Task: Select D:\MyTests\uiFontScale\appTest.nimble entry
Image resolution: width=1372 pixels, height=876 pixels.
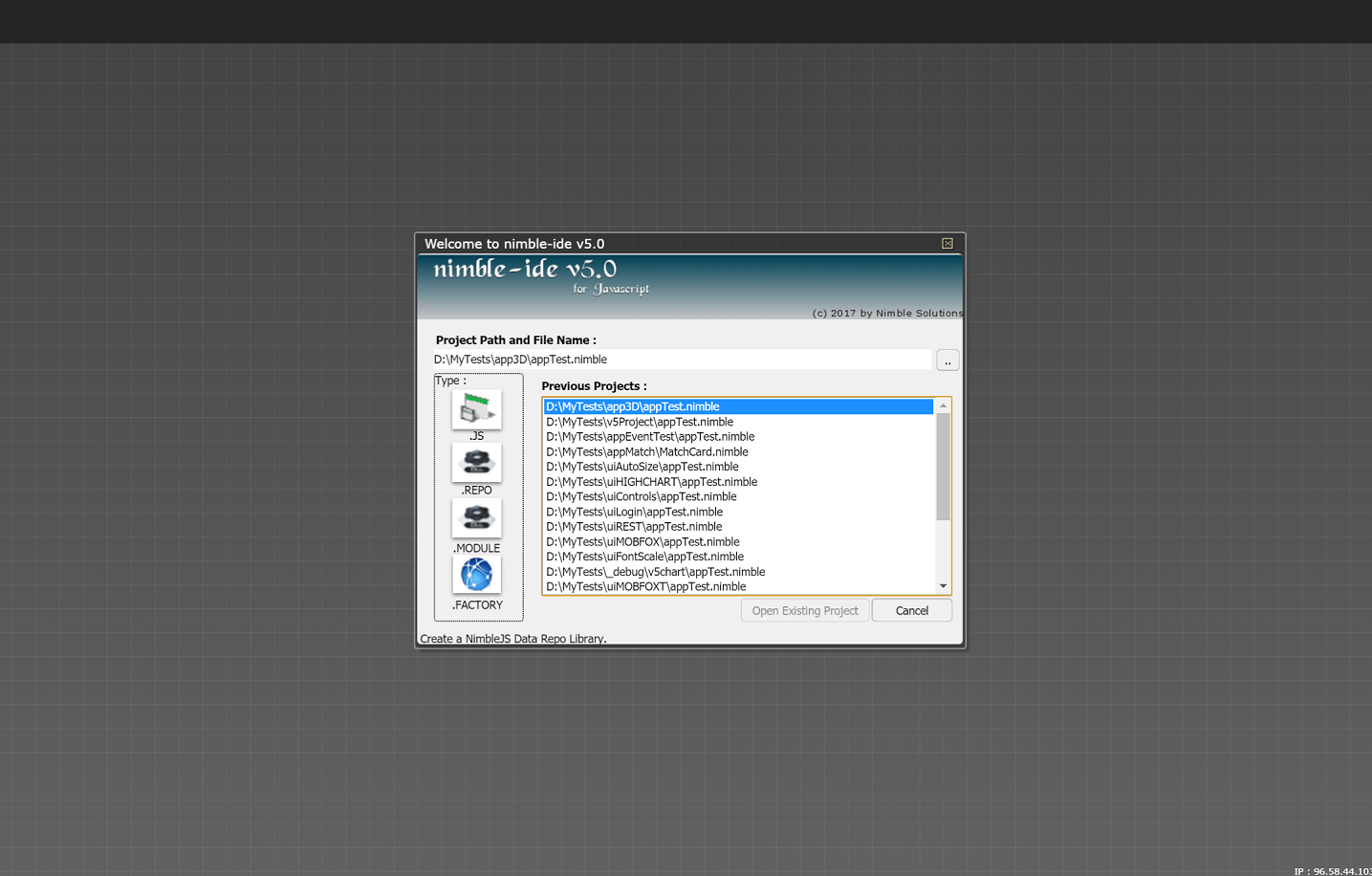Action: 738,557
